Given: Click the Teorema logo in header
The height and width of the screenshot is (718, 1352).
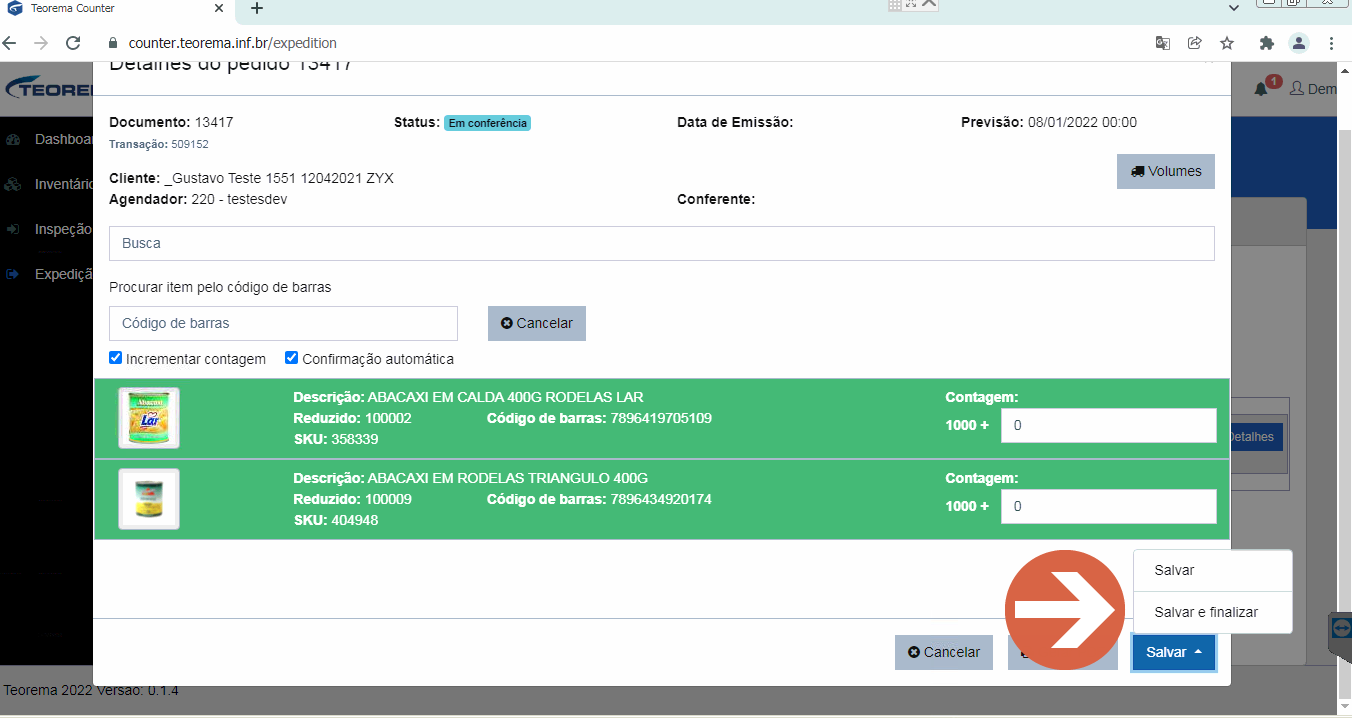Looking at the screenshot, I should [x=49, y=89].
